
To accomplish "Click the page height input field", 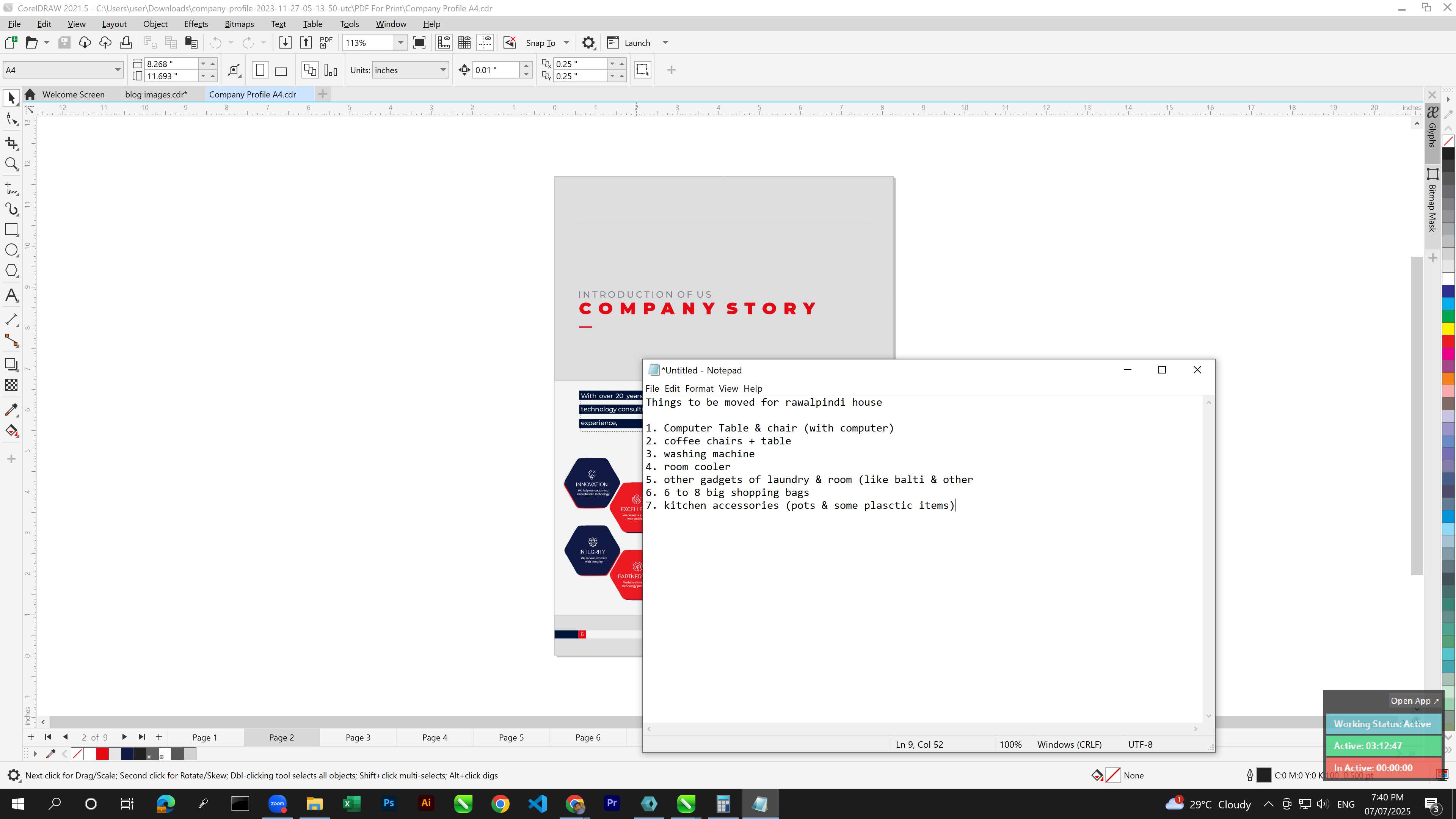I will 171,76.
